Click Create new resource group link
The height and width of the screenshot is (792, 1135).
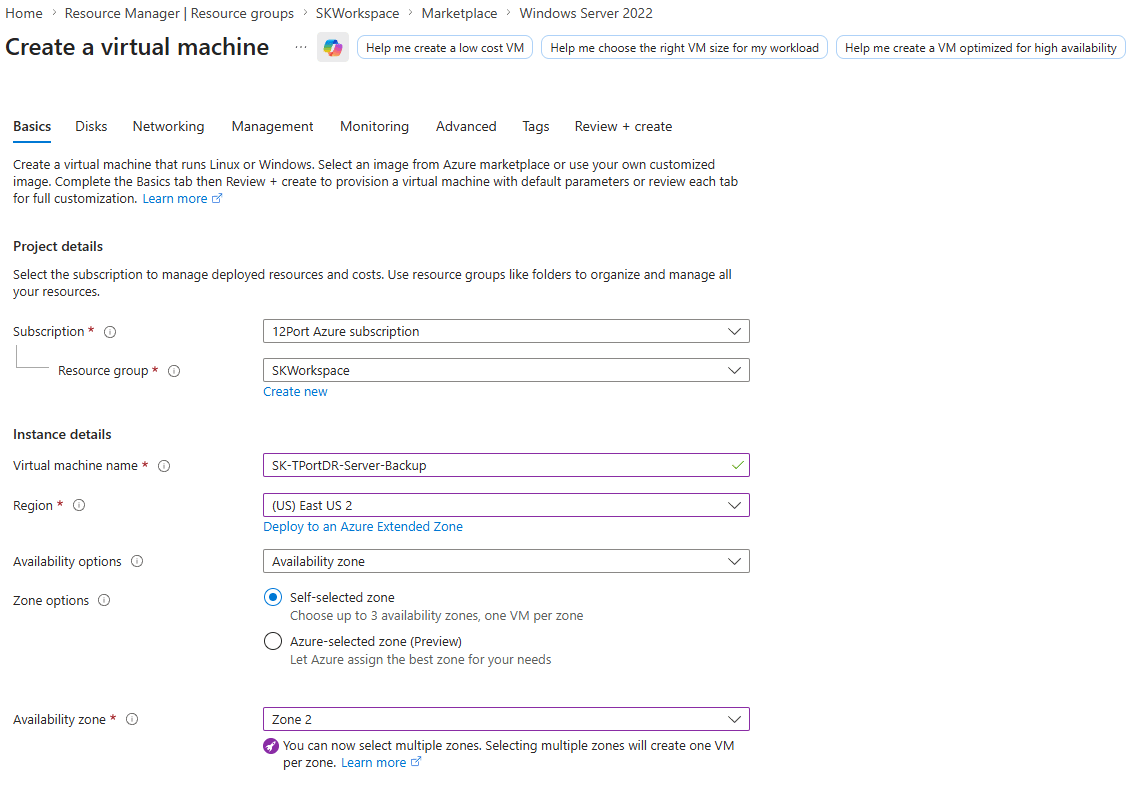click(295, 392)
